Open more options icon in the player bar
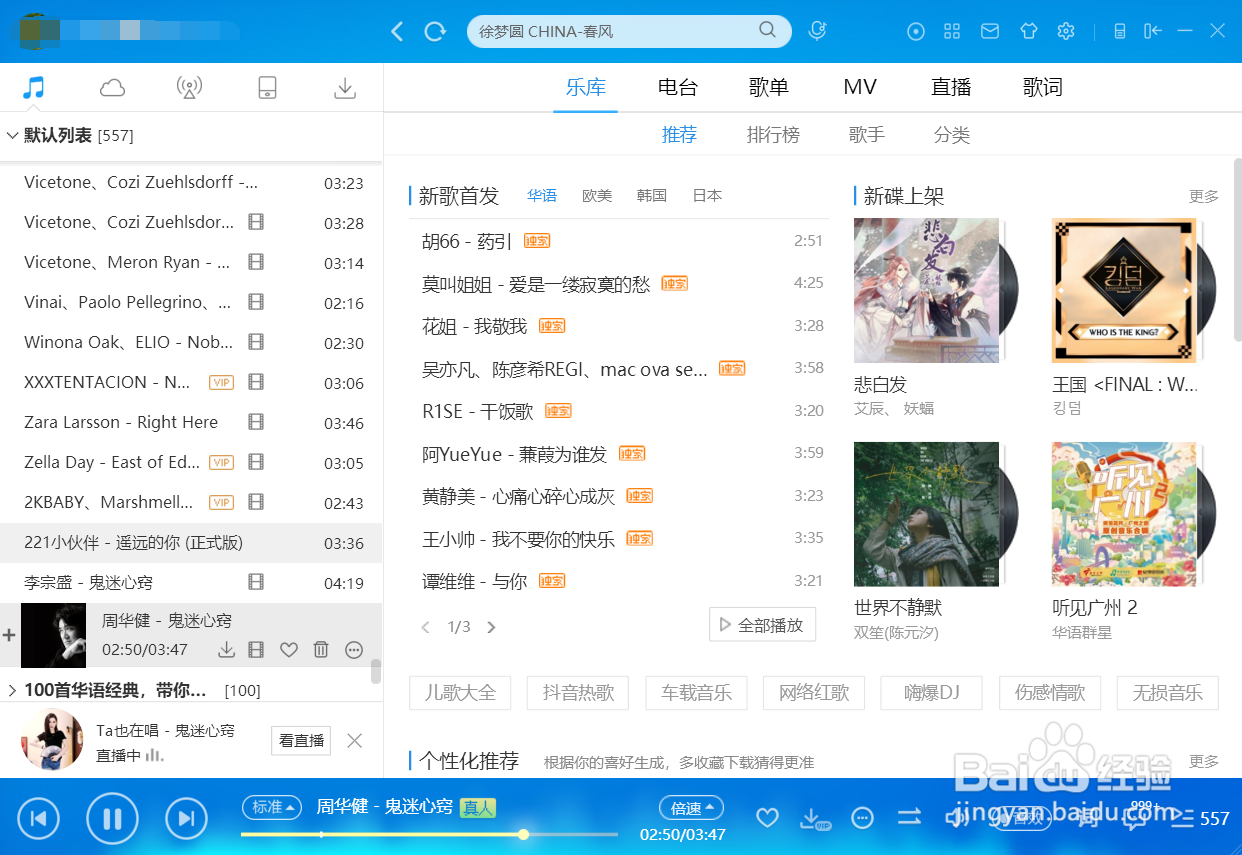The height and width of the screenshot is (855, 1242). tap(862, 818)
